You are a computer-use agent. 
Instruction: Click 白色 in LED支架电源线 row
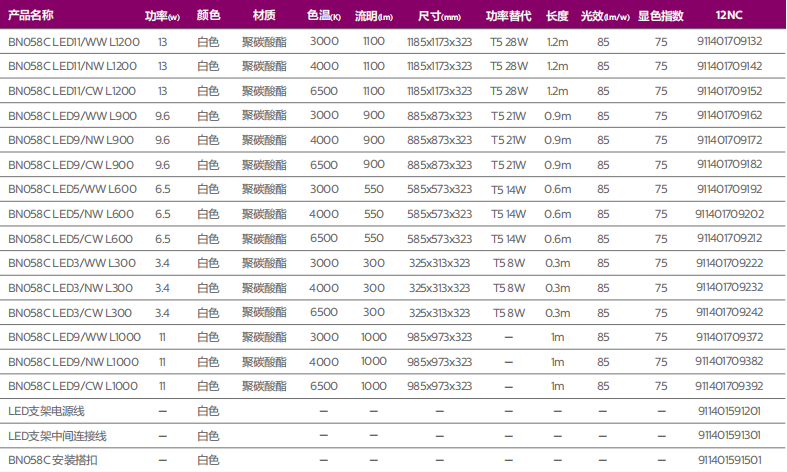(x=208, y=411)
